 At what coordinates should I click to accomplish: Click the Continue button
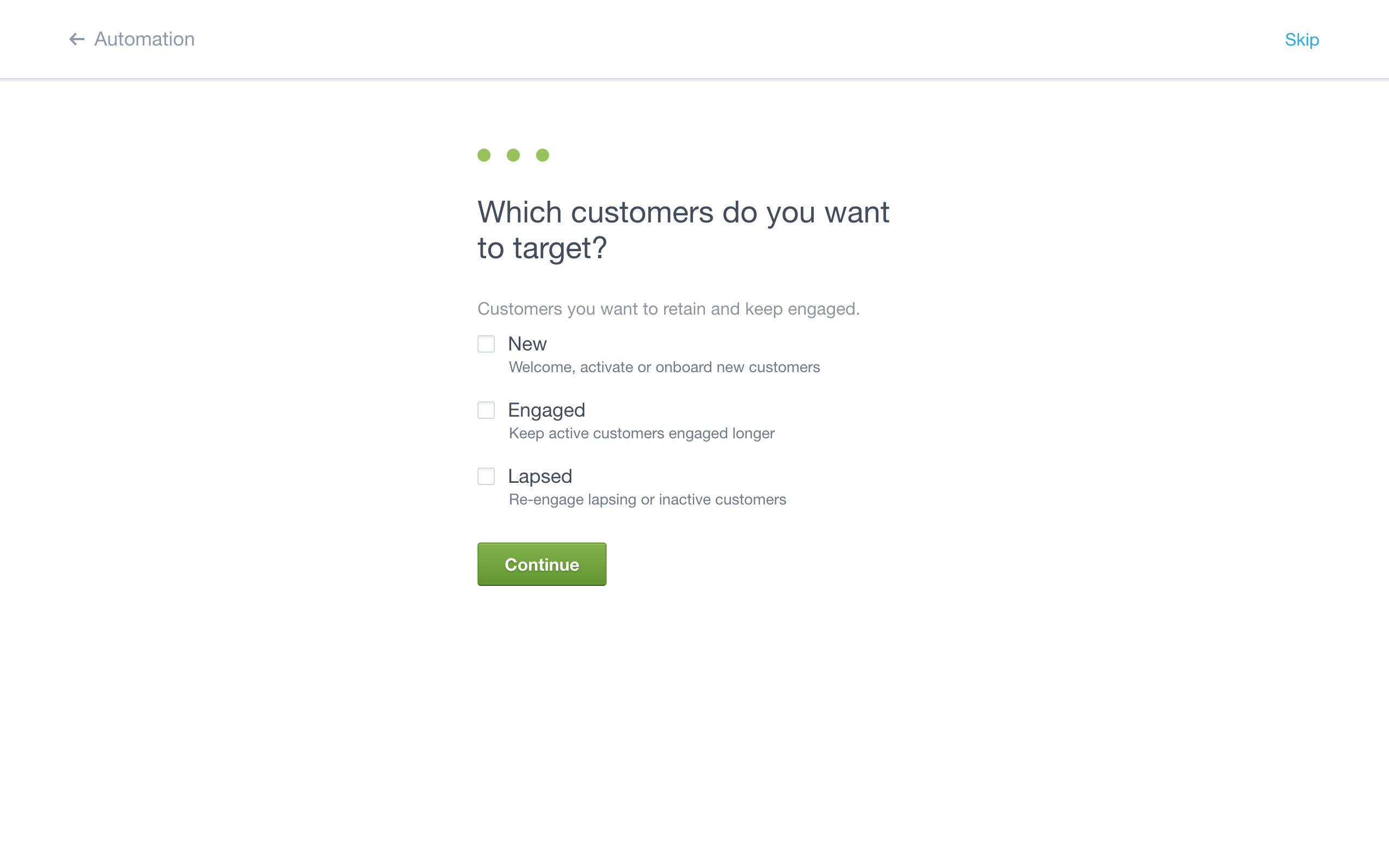point(542,564)
